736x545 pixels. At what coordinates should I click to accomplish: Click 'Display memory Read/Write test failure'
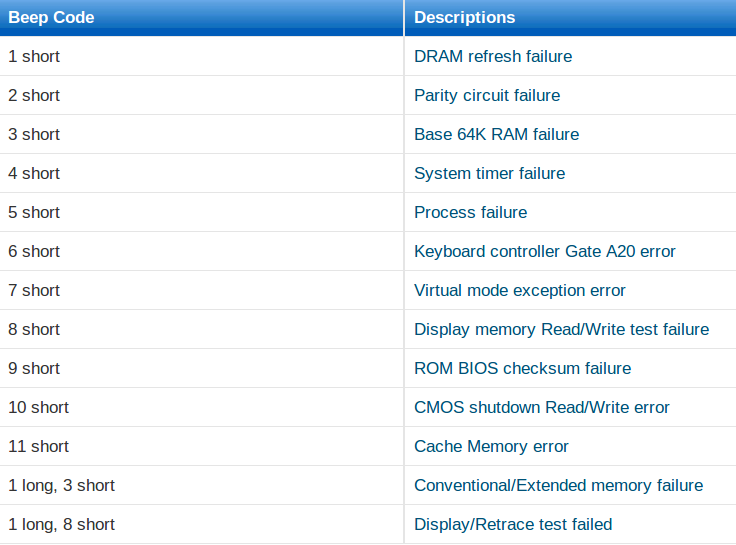pyautogui.click(x=561, y=329)
